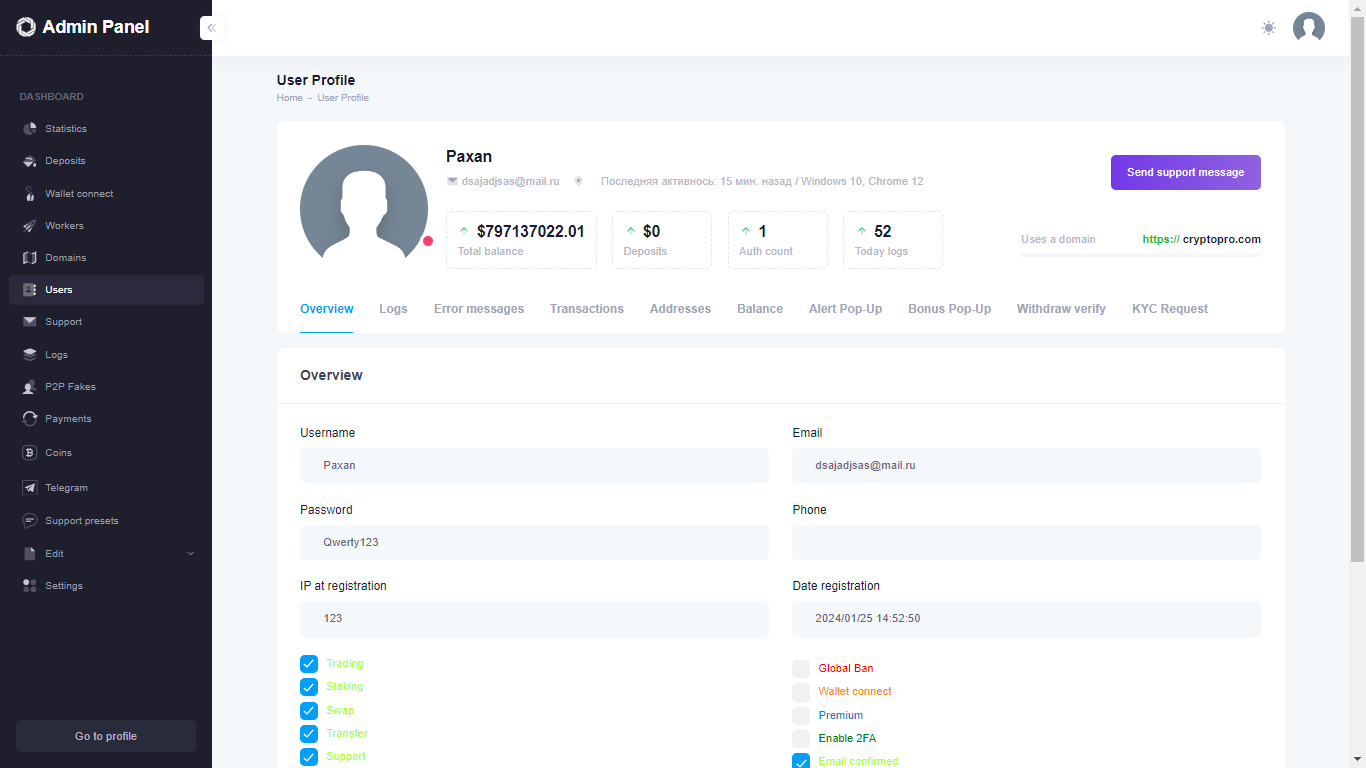Click the Workers rocket icon
Image resolution: width=1366 pixels, height=768 pixels.
click(x=30, y=226)
